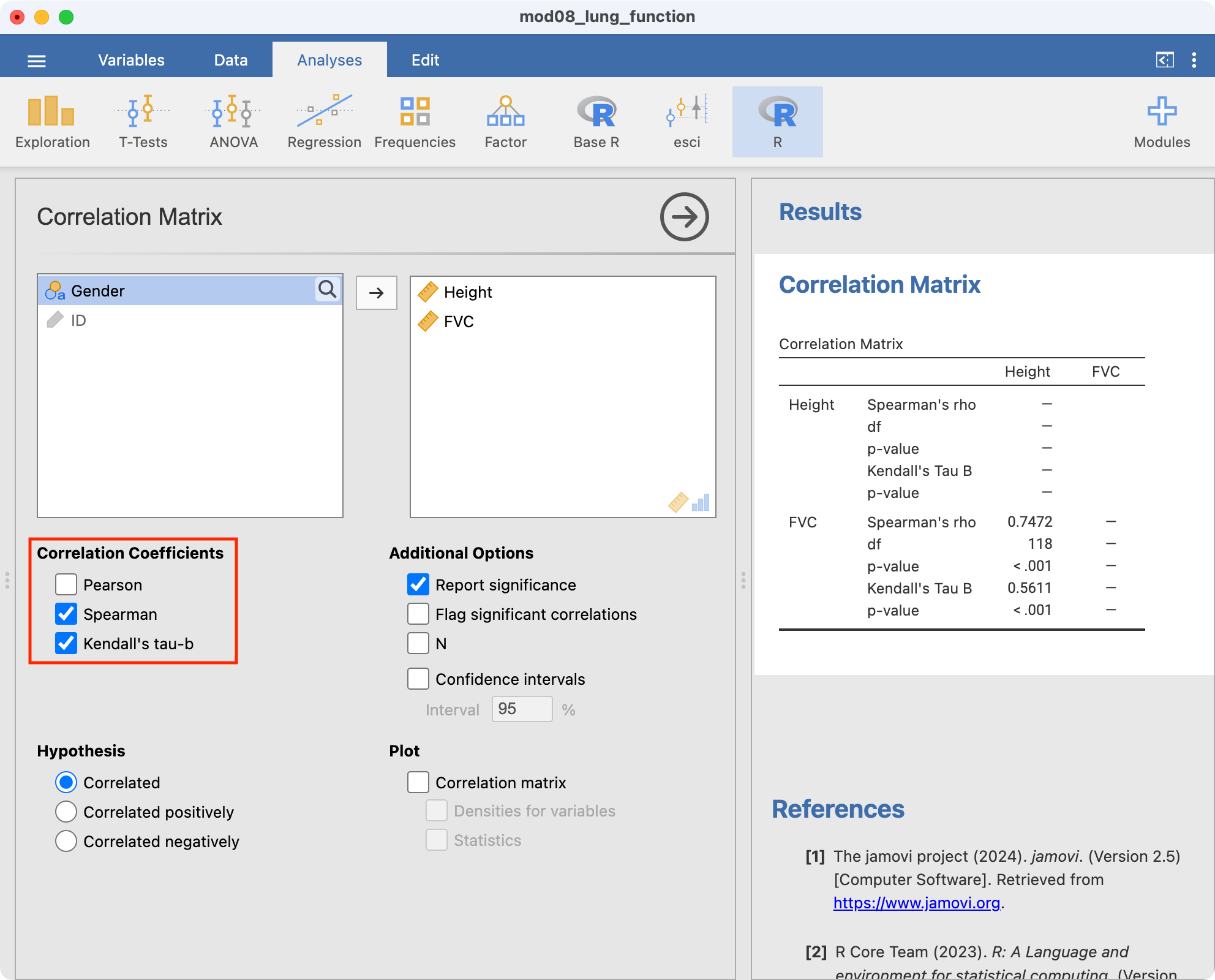Open the jamovi.org reference link
Screen dimensions: 1215x980
click(x=916, y=903)
